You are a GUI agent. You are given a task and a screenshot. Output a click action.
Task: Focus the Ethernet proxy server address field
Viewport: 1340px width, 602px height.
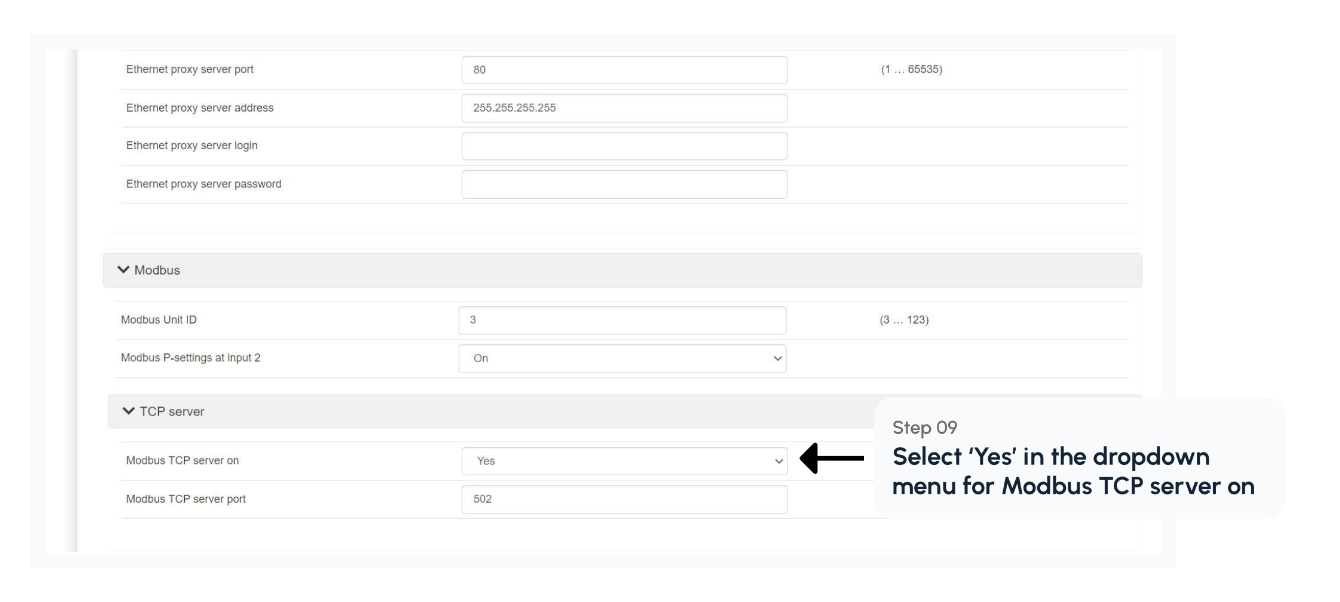click(624, 109)
